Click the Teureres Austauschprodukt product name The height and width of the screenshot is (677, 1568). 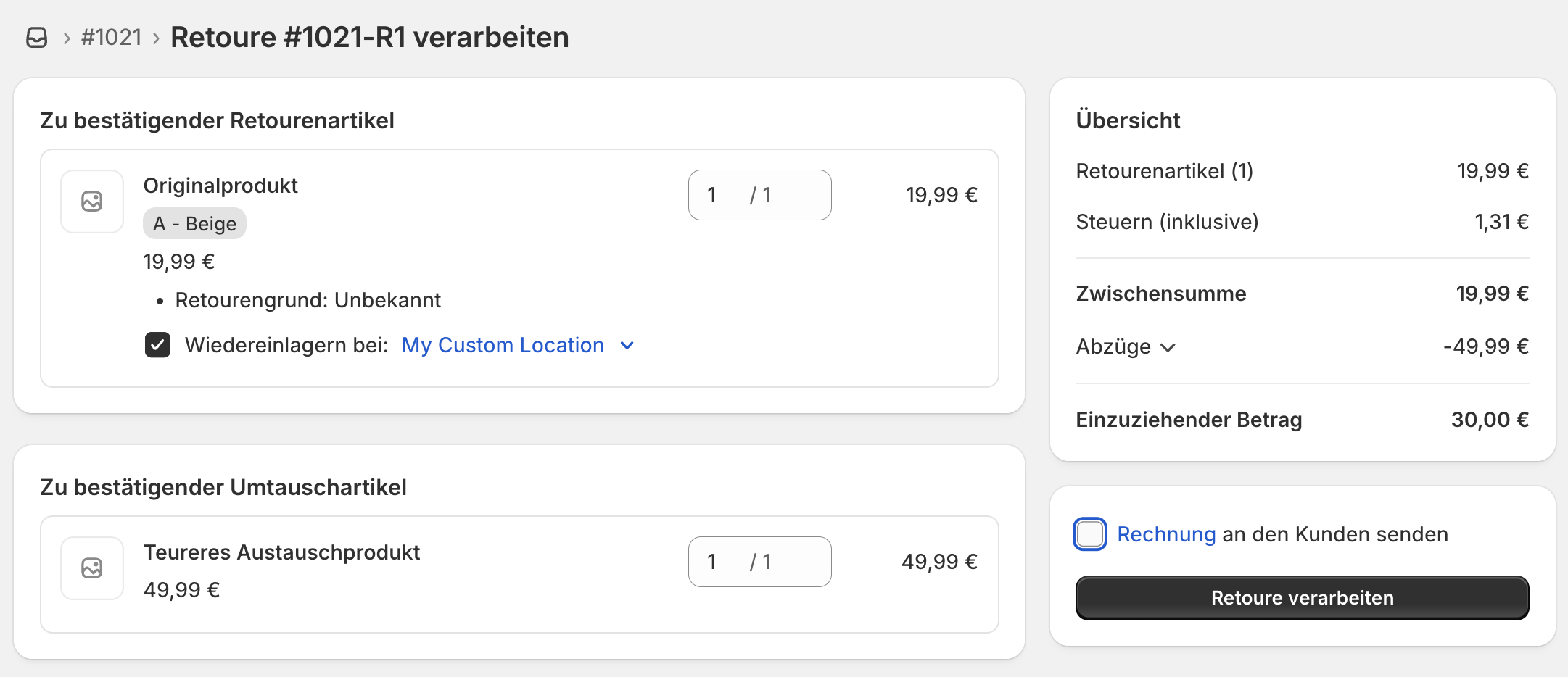281,552
